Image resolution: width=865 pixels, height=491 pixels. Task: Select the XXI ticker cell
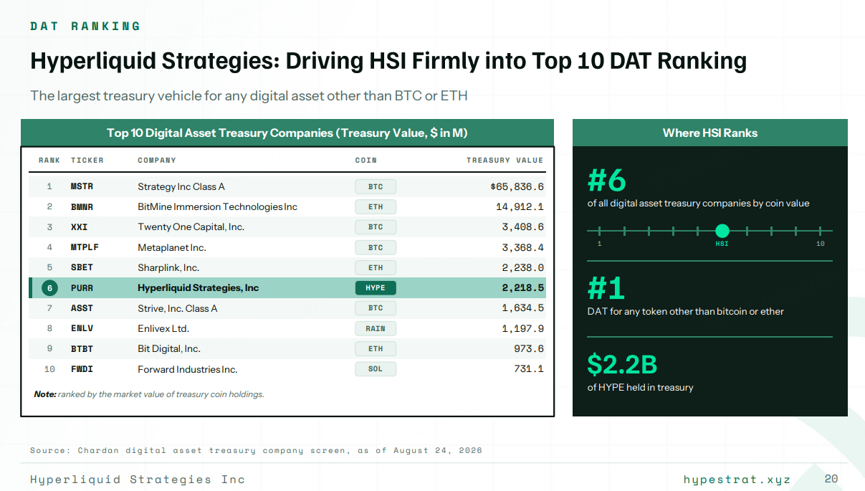(79, 227)
